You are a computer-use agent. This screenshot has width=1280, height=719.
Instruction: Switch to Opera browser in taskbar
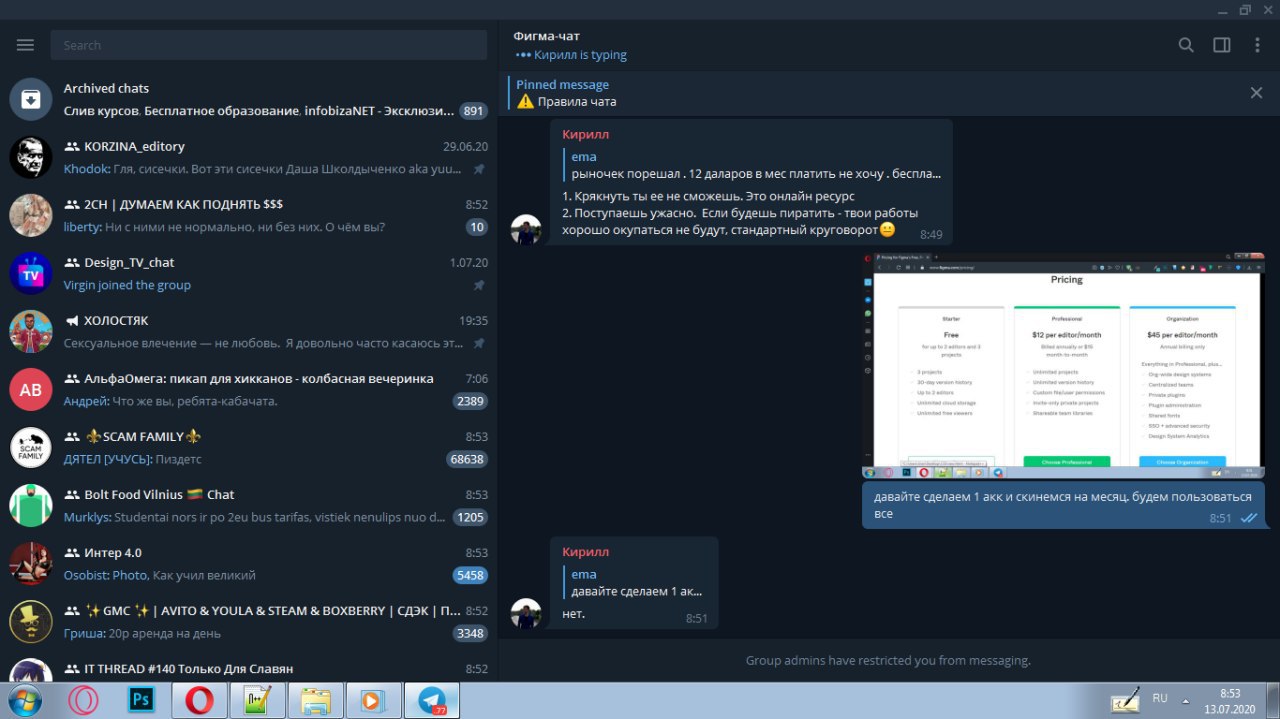pyautogui.click(x=199, y=700)
